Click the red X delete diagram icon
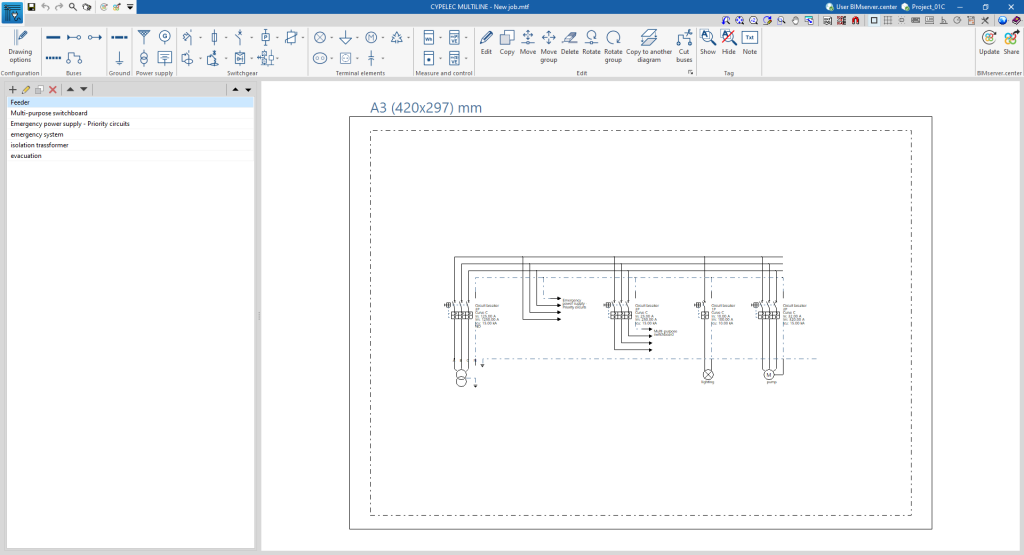The width and height of the screenshot is (1024, 555). point(53,89)
